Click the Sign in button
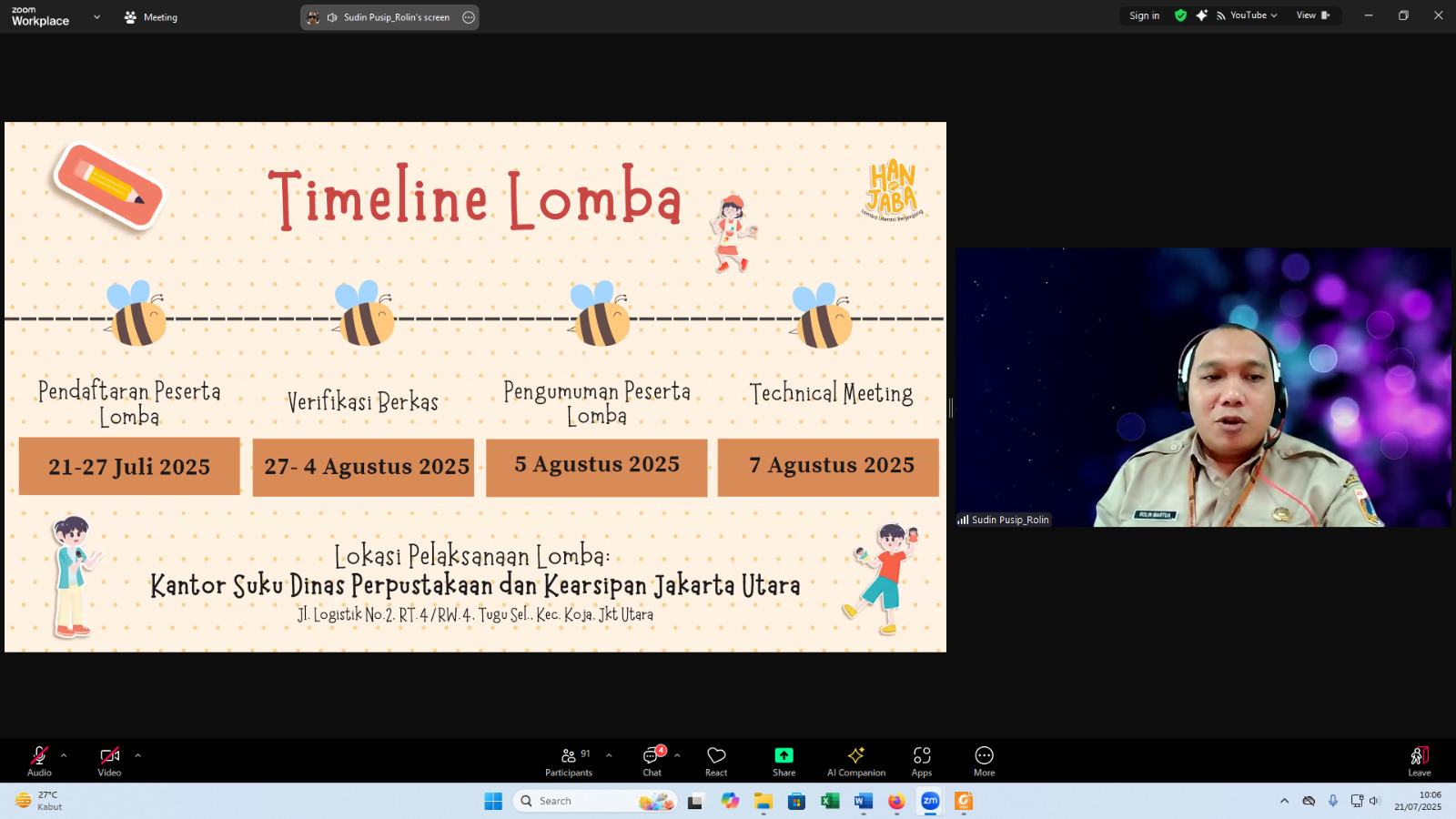 tap(1143, 15)
